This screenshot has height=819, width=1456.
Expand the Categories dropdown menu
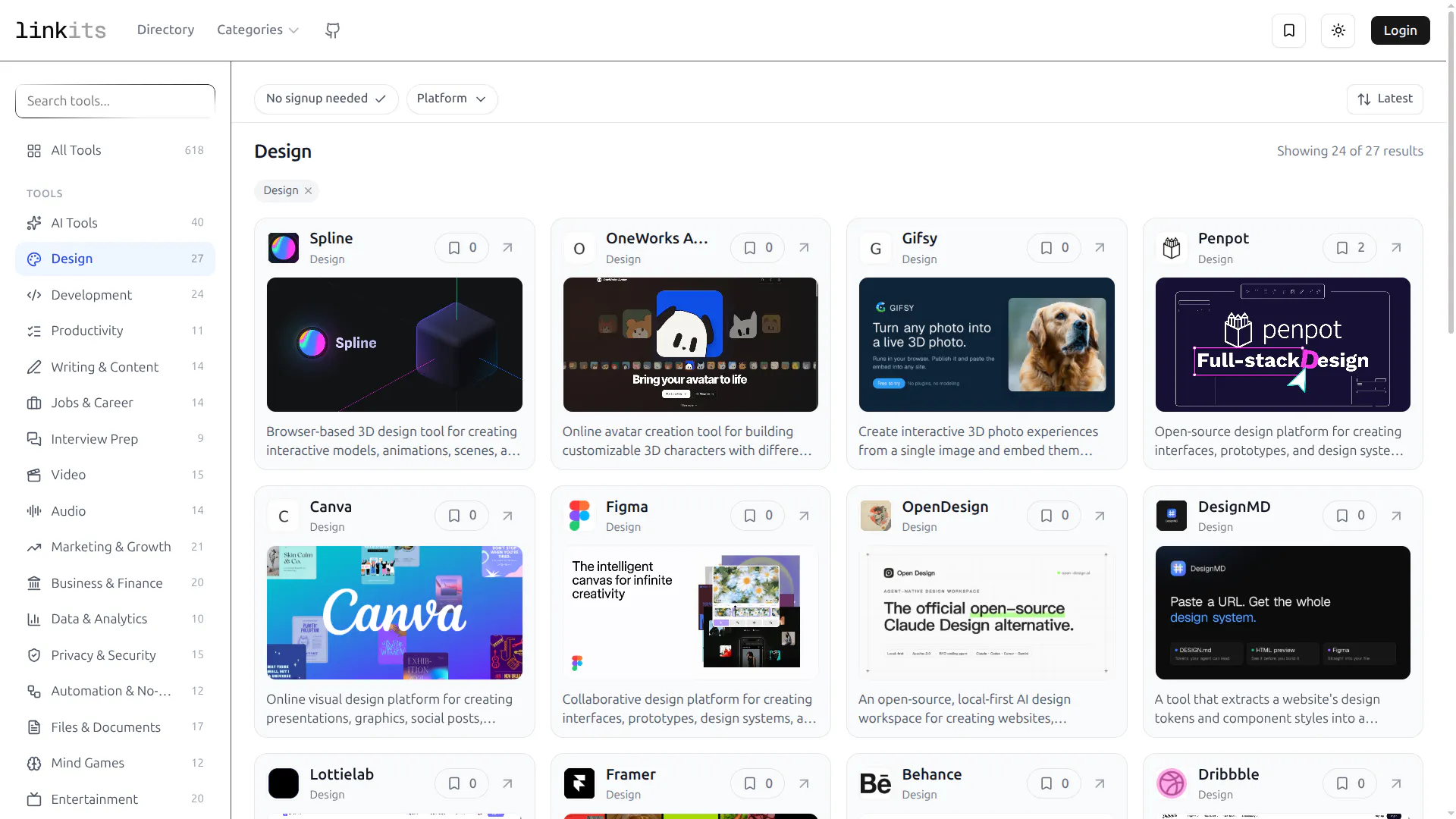click(258, 30)
